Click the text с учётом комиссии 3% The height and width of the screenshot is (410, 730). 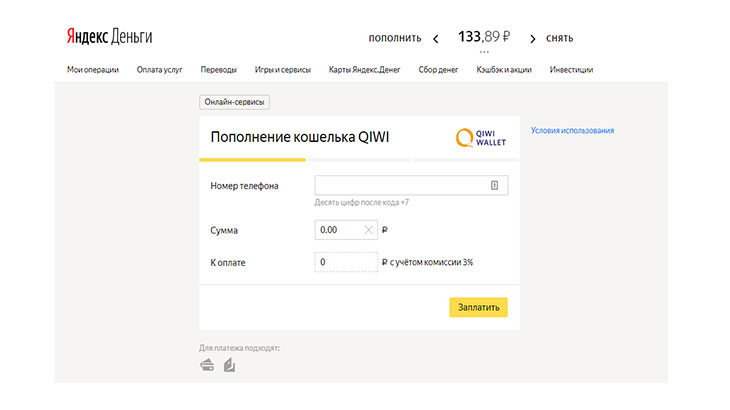[432, 262]
